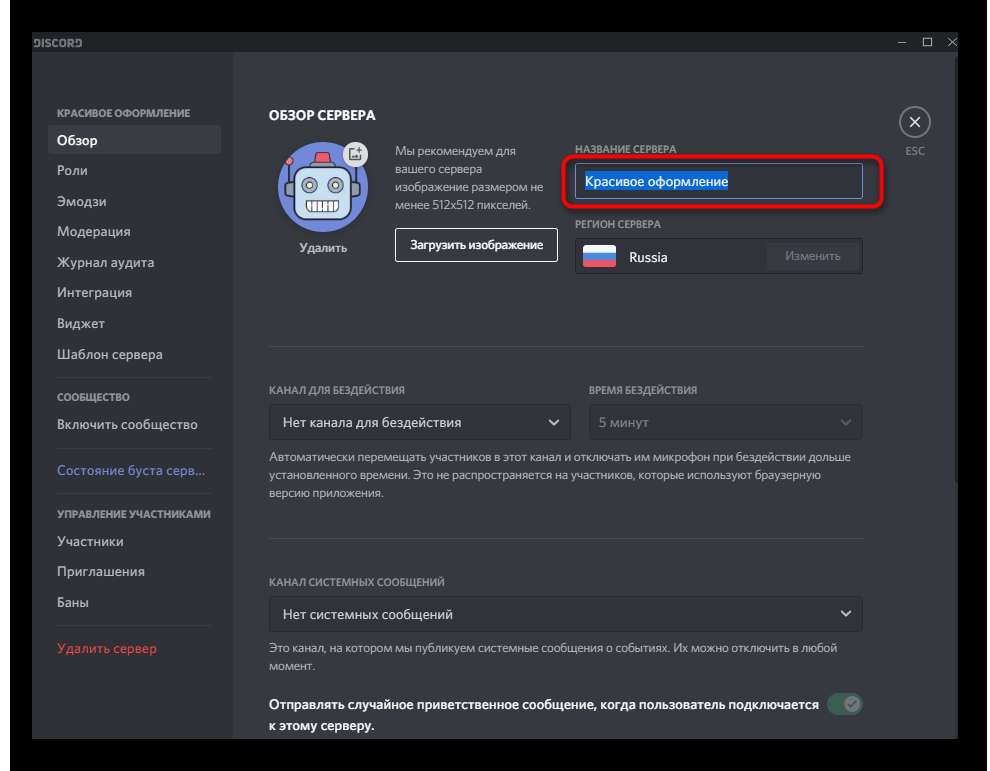Viewport: 990px width, 771px height.
Task: Open the inactive channel dropdown
Action: (x=419, y=422)
